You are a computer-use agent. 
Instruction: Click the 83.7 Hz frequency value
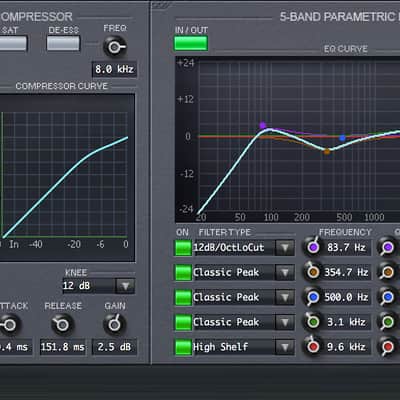346,248
